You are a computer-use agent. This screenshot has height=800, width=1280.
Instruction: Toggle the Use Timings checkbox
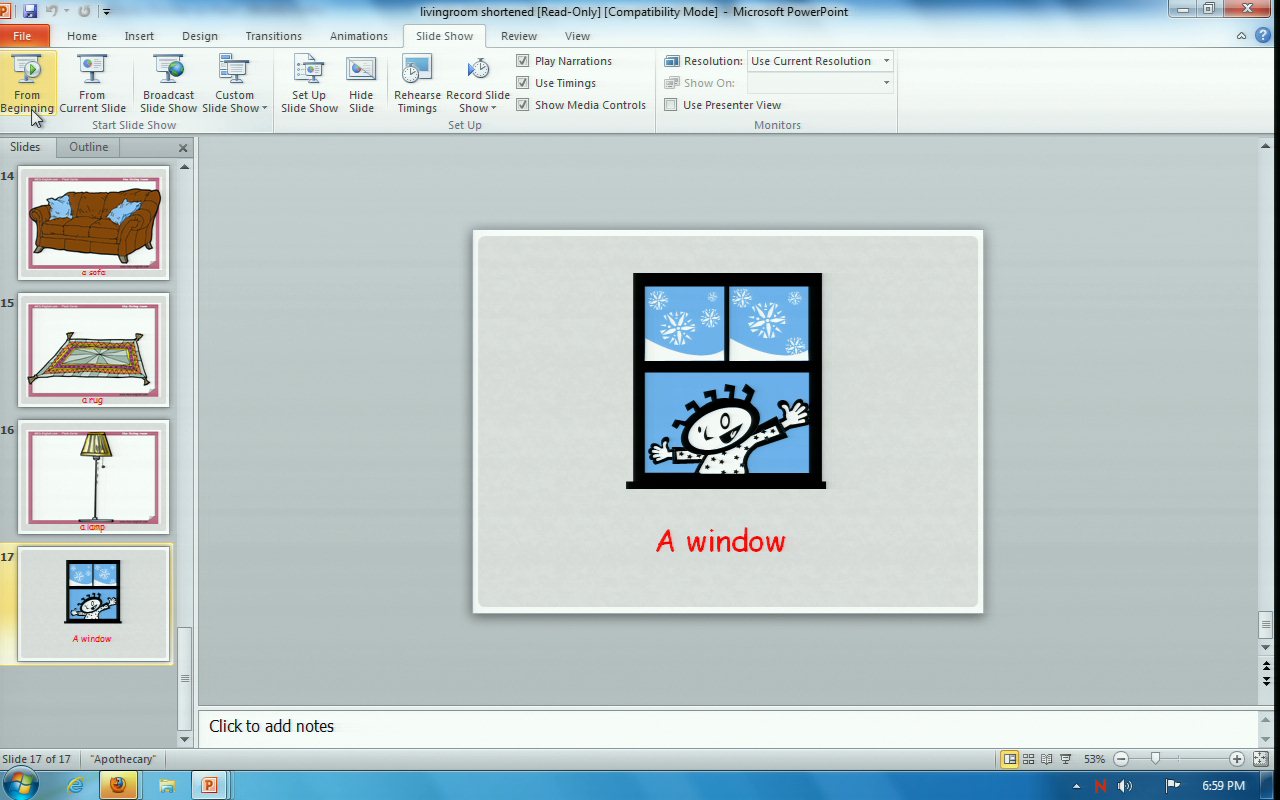(x=523, y=83)
